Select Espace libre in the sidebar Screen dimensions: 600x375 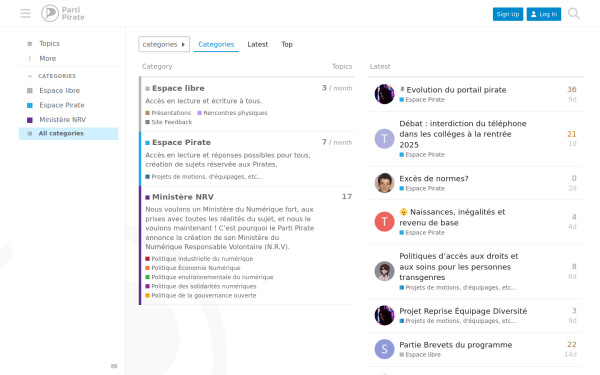click(68, 91)
